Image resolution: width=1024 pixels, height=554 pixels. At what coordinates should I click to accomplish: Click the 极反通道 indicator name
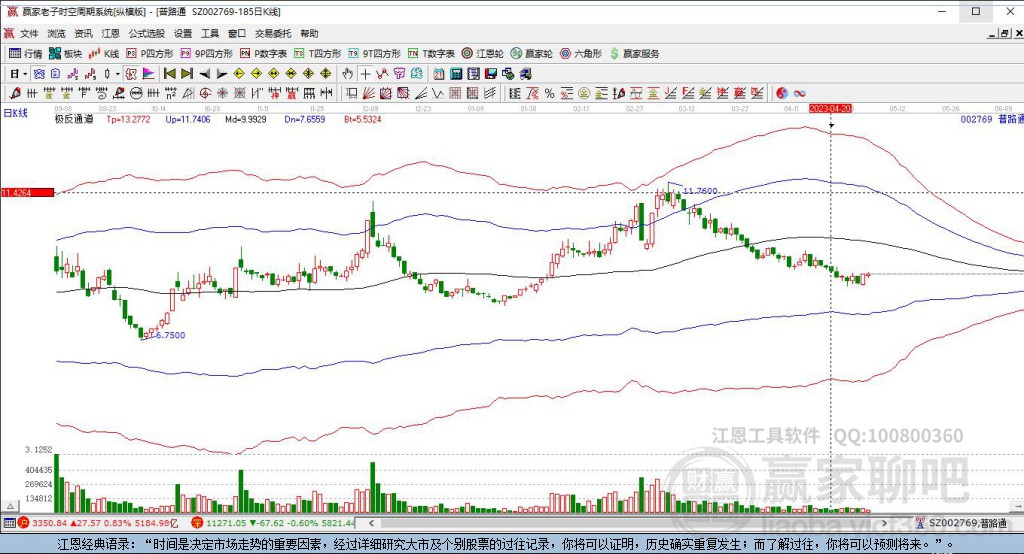[x=74, y=120]
